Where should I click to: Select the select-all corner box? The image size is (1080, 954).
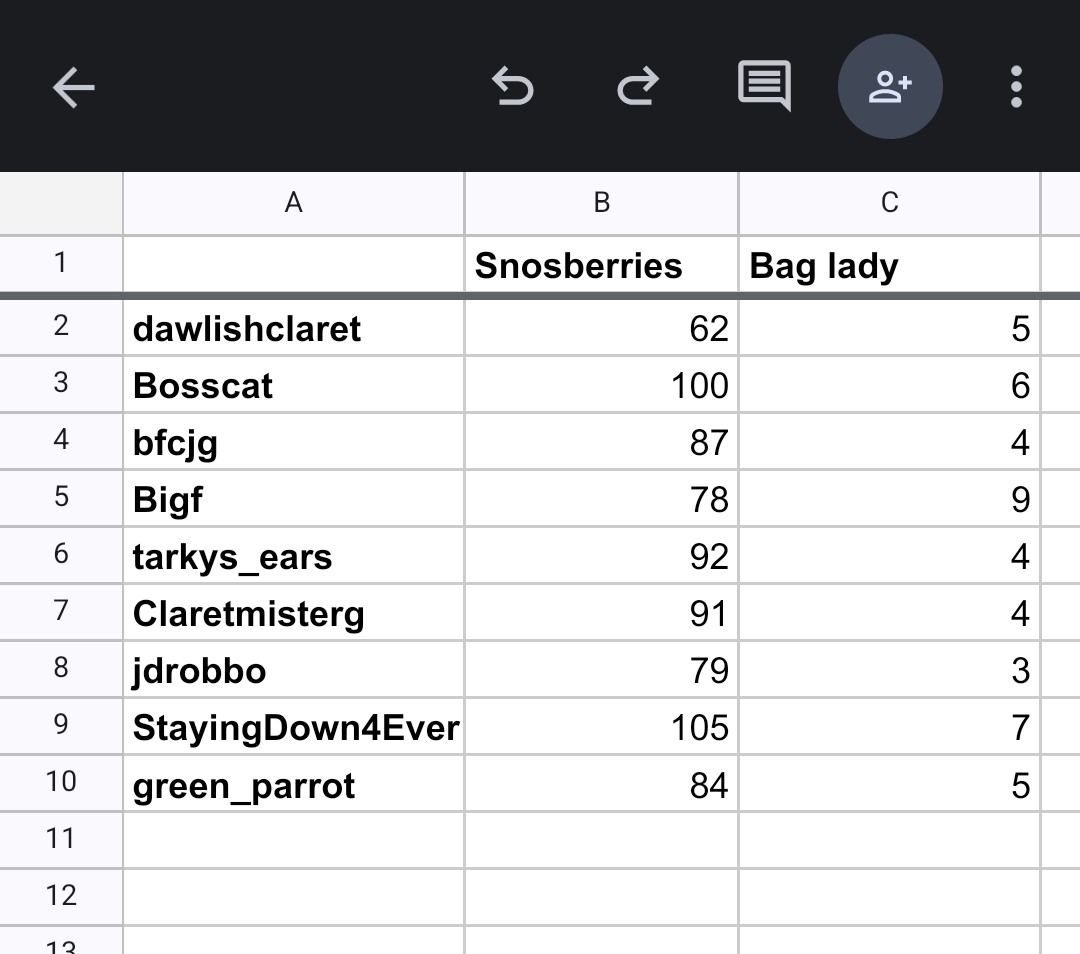pyautogui.click(x=61, y=203)
